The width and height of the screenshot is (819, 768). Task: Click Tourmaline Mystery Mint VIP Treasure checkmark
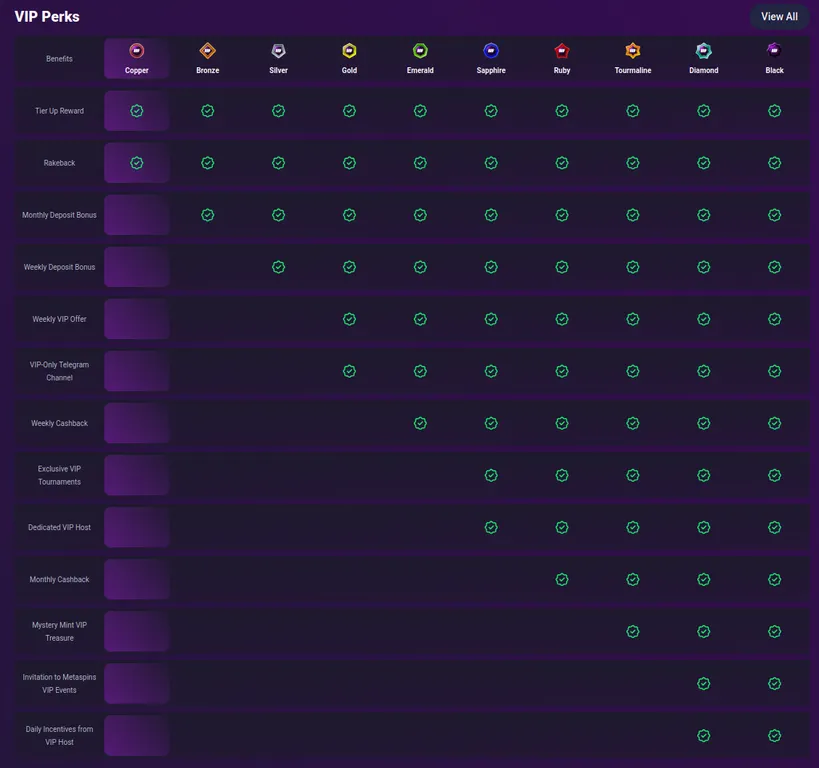click(633, 632)
